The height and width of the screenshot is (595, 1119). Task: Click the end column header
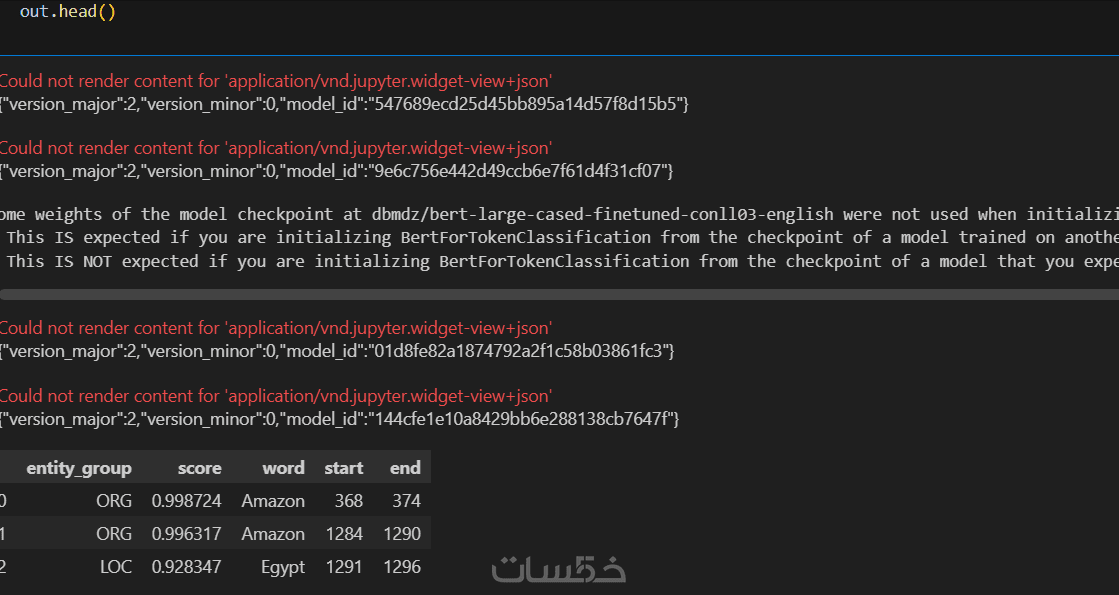point(405,468)
